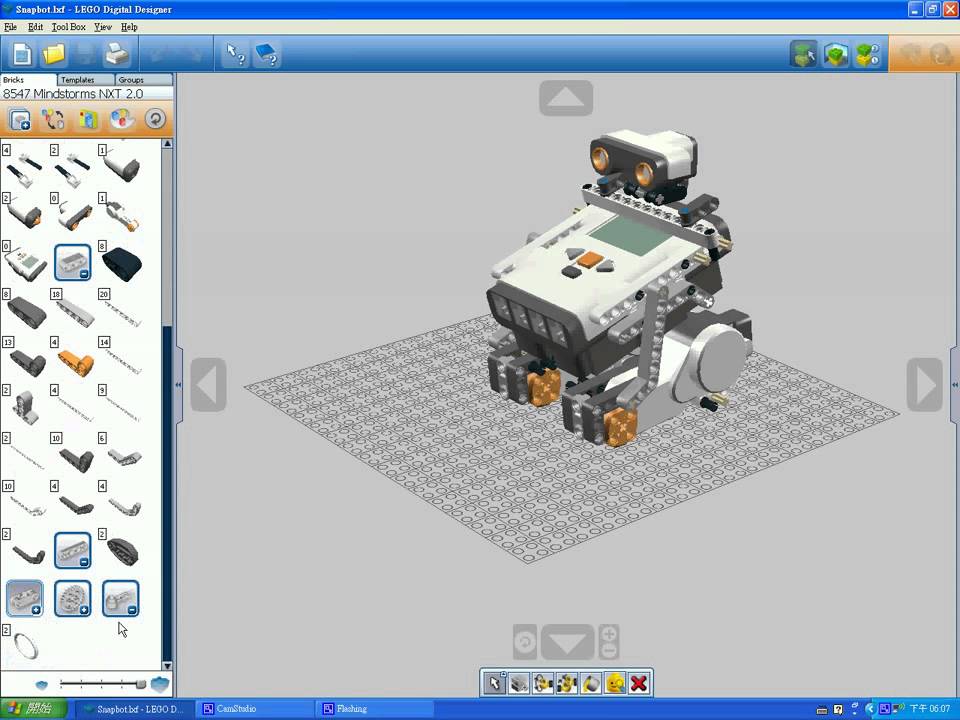Click small brick icon to shrink thumbnails
Screen dimensions: 960x720
tap(41, 684)
